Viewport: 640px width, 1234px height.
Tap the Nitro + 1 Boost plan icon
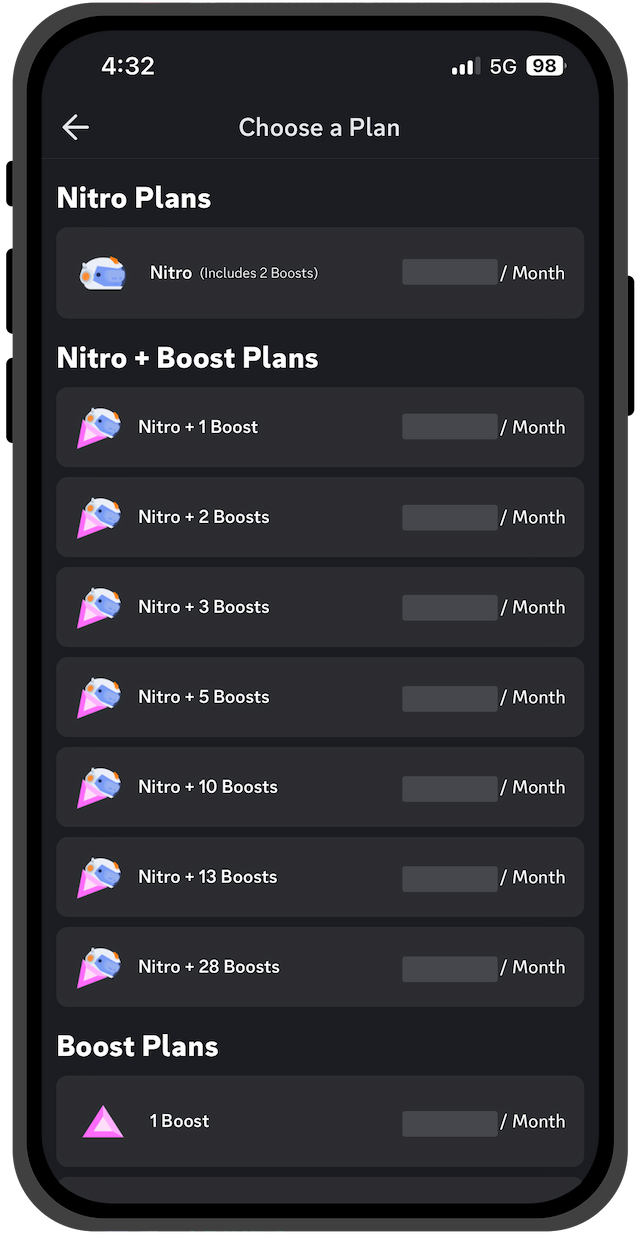click(99, 427)
